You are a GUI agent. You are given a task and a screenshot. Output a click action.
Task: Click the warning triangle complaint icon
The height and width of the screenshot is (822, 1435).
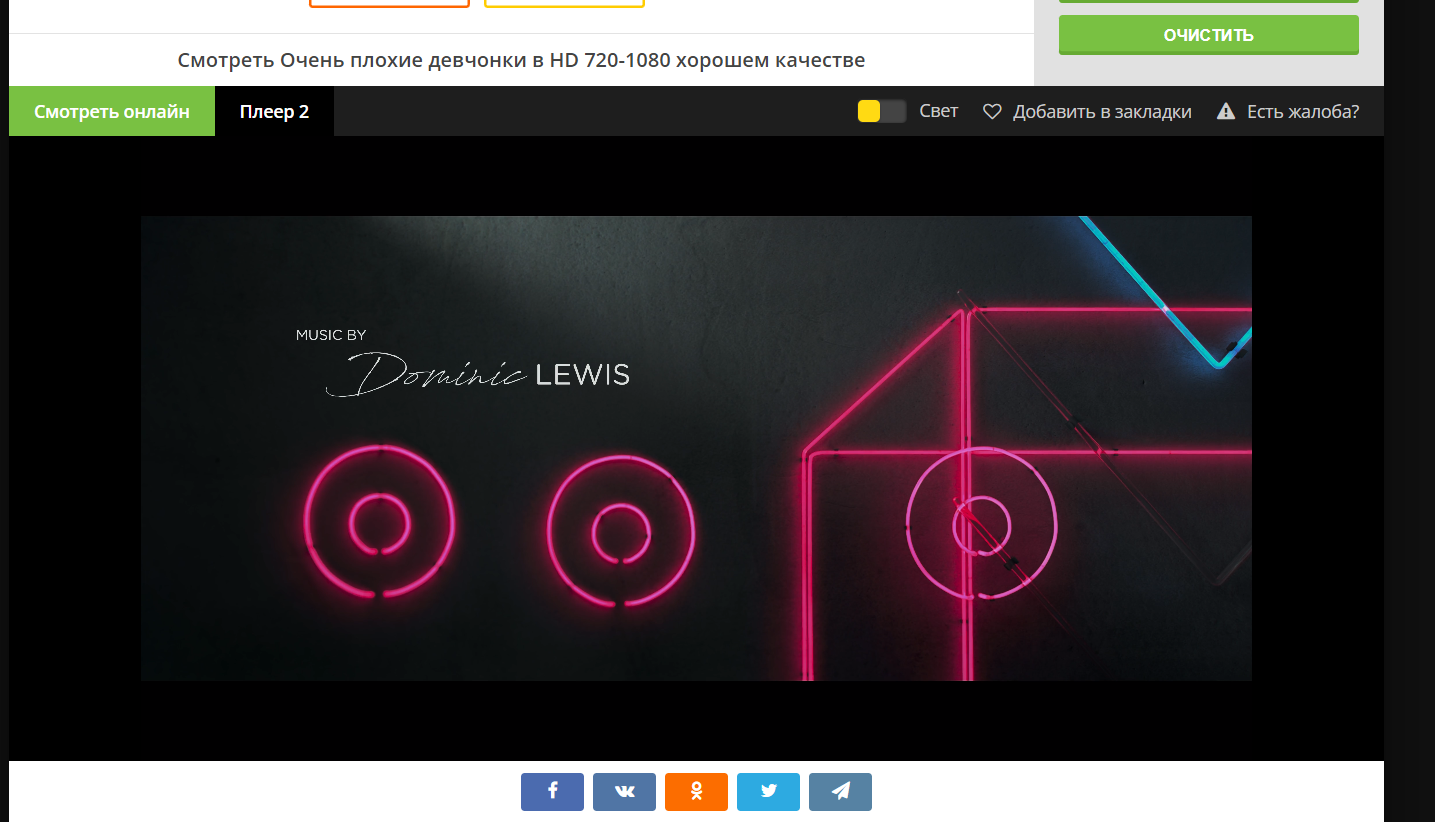click(1226, 112)
